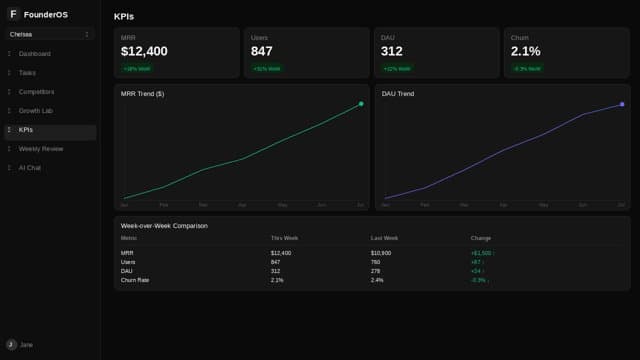This screenshot has width=640, height=360.
Task: Click the DAU Trend chart title
Action: [x=398, y=93]
